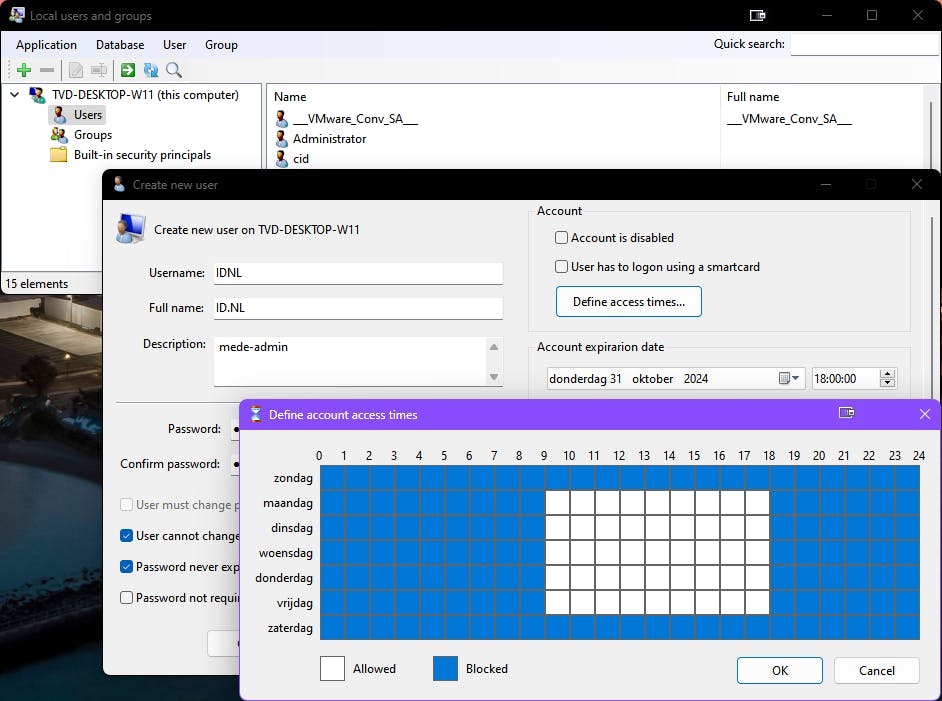Click the maandag 9 to 10 grid cell
Screen dimensions: 942x701
pos(558,503)
